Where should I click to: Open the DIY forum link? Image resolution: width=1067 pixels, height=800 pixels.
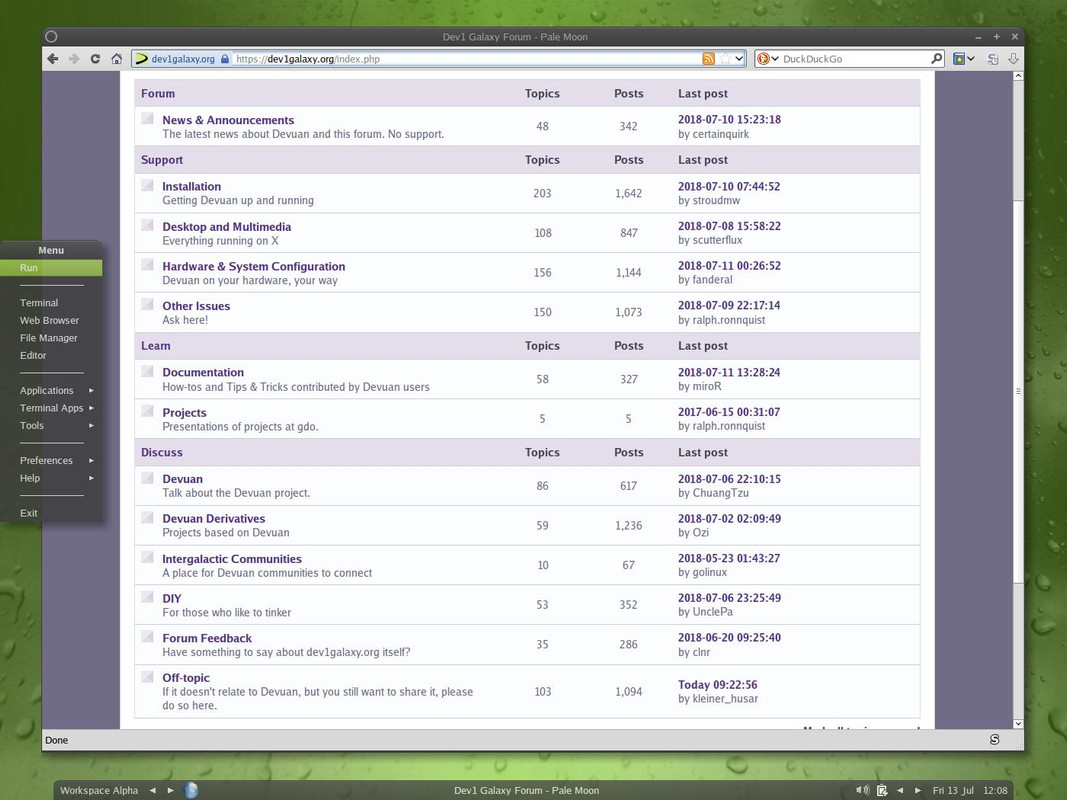pos(171,599)
